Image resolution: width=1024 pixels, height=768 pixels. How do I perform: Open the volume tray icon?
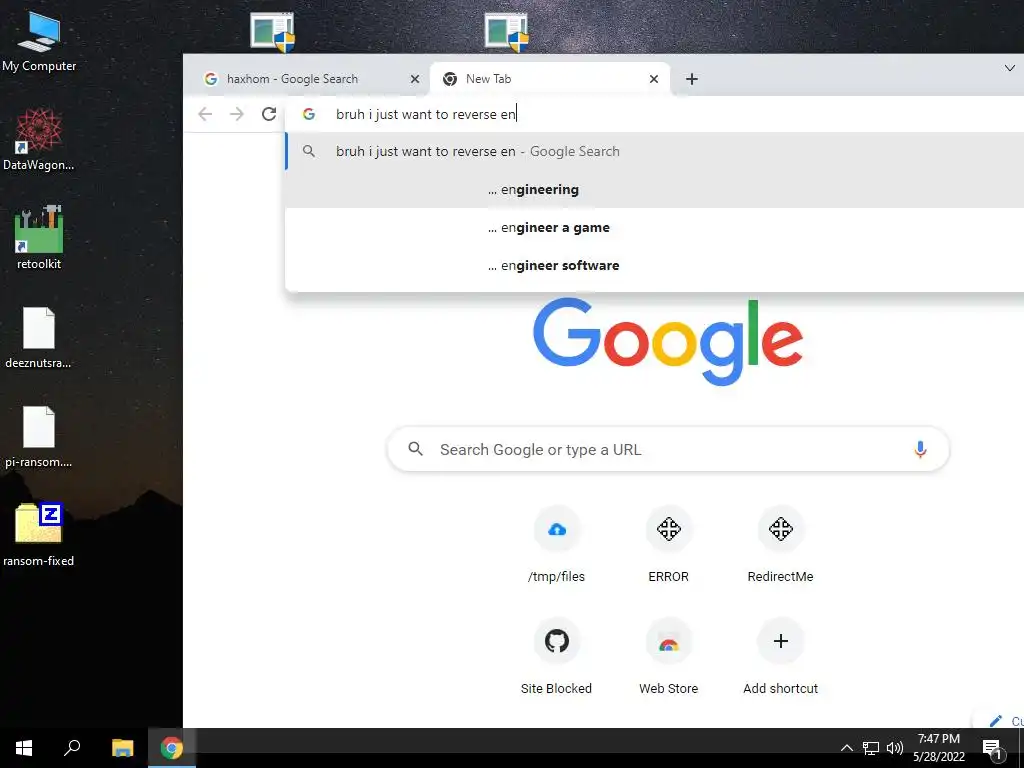(x=895, y=748)
